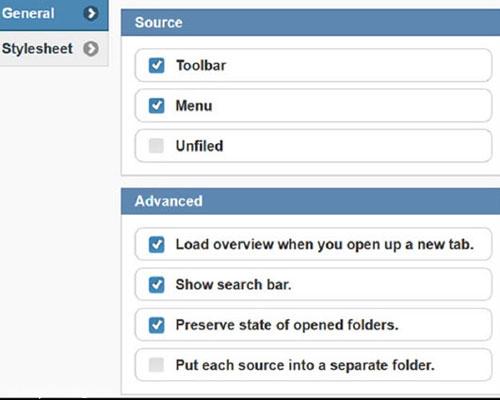500x400 pixels.
Task: Toggle Preserve state of opened folders checkbox
Action: click(x=156, y=325)
